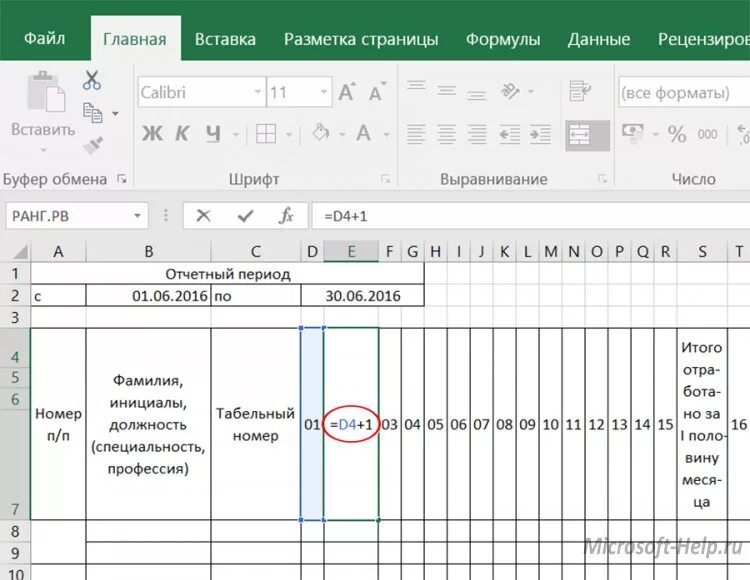750x580 pixels.
Task: Toggle underline Ч formatting
Action: [213, 134]
